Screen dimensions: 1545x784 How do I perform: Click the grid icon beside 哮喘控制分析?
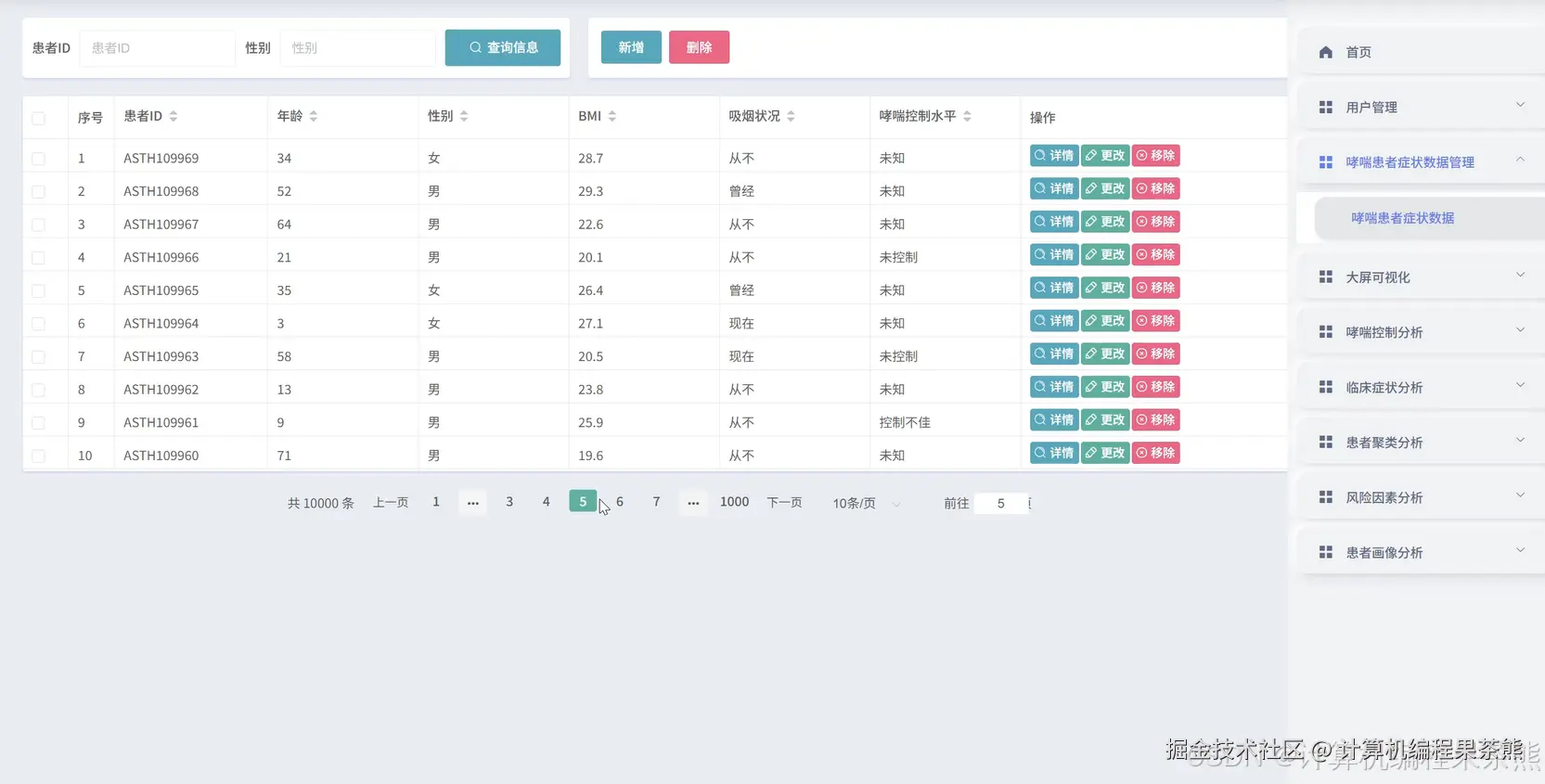coord(1326,332)
